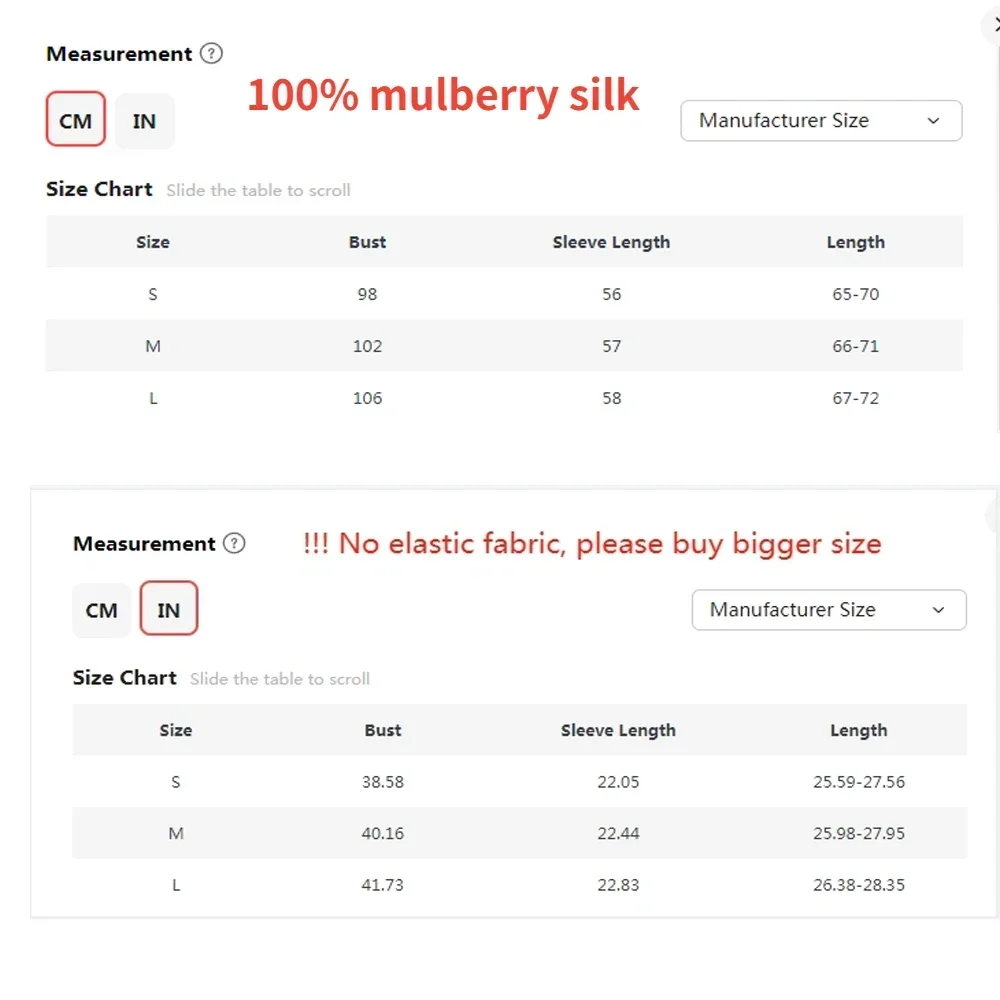Click Bust column header in centimeter table
This screenshot has height=1000, width=1000.
point(367,242)
